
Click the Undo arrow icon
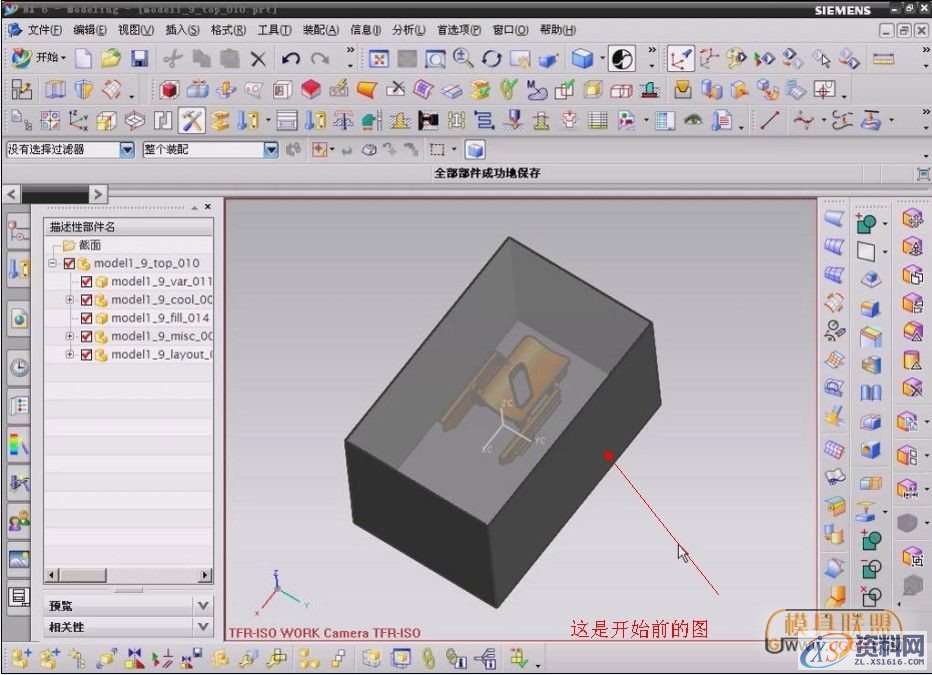(x=291, y=58)
